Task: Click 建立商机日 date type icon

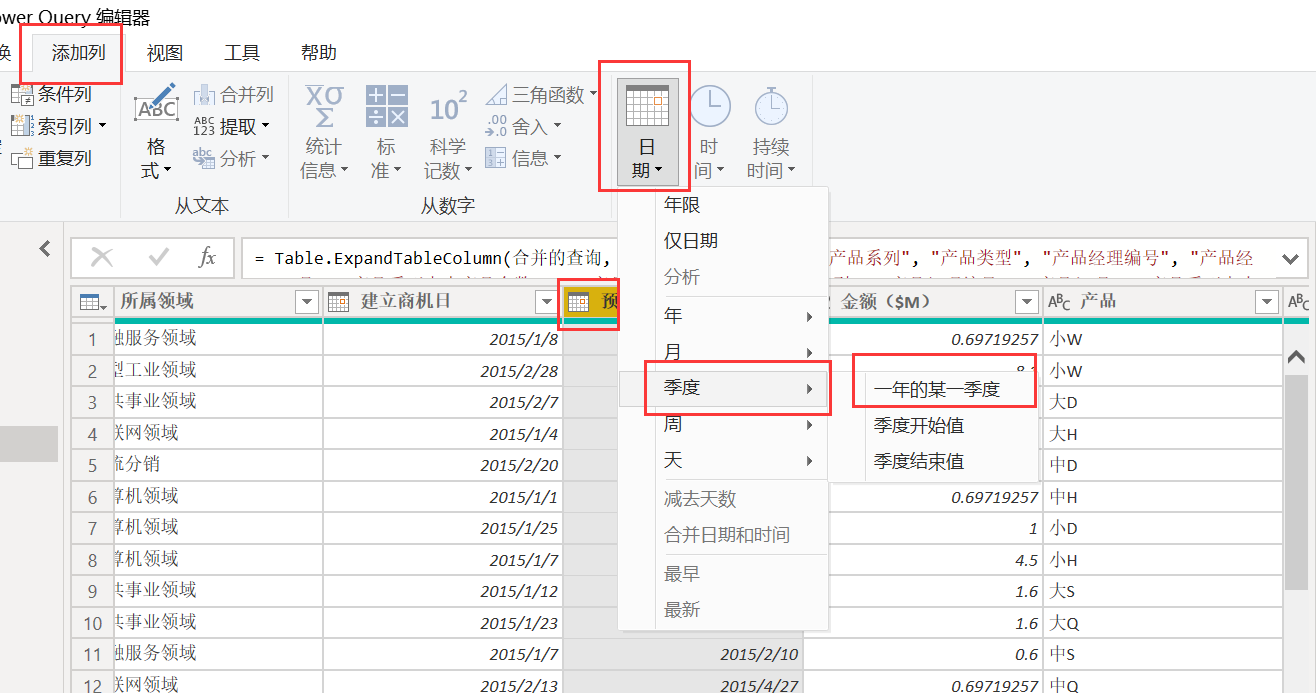Action: pyautogui.click(x=339, y=302)
